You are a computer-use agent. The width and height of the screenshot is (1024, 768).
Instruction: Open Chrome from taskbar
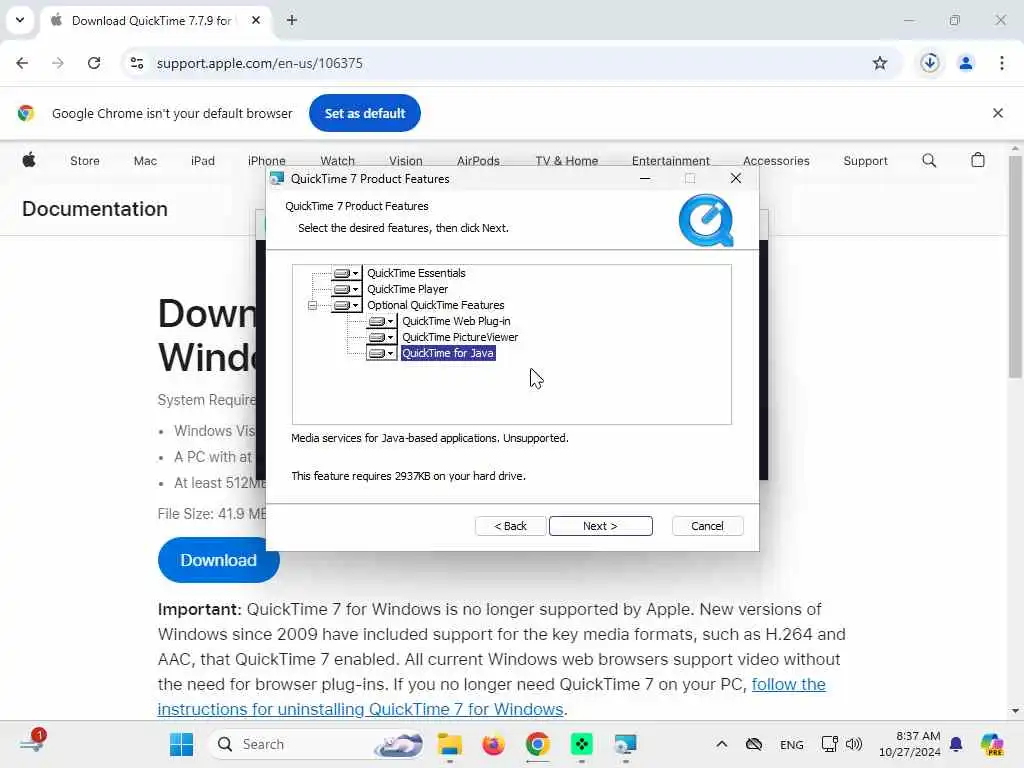coord(537,744)
